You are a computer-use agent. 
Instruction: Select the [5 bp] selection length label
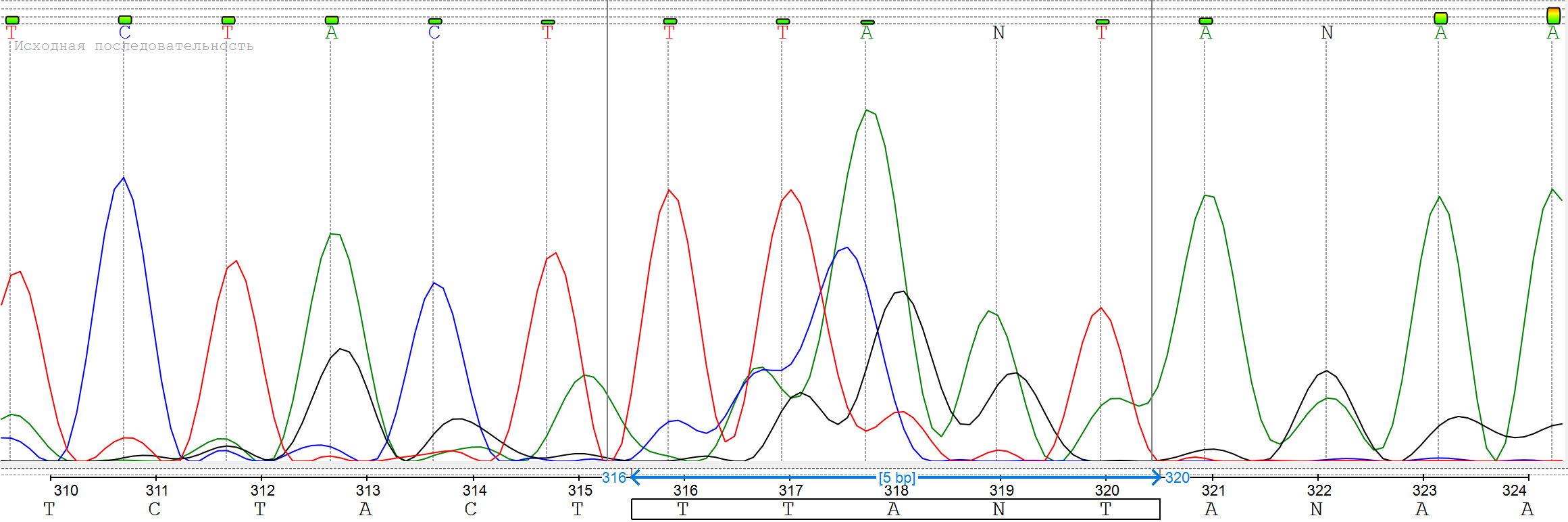click(x=896, y=478)
